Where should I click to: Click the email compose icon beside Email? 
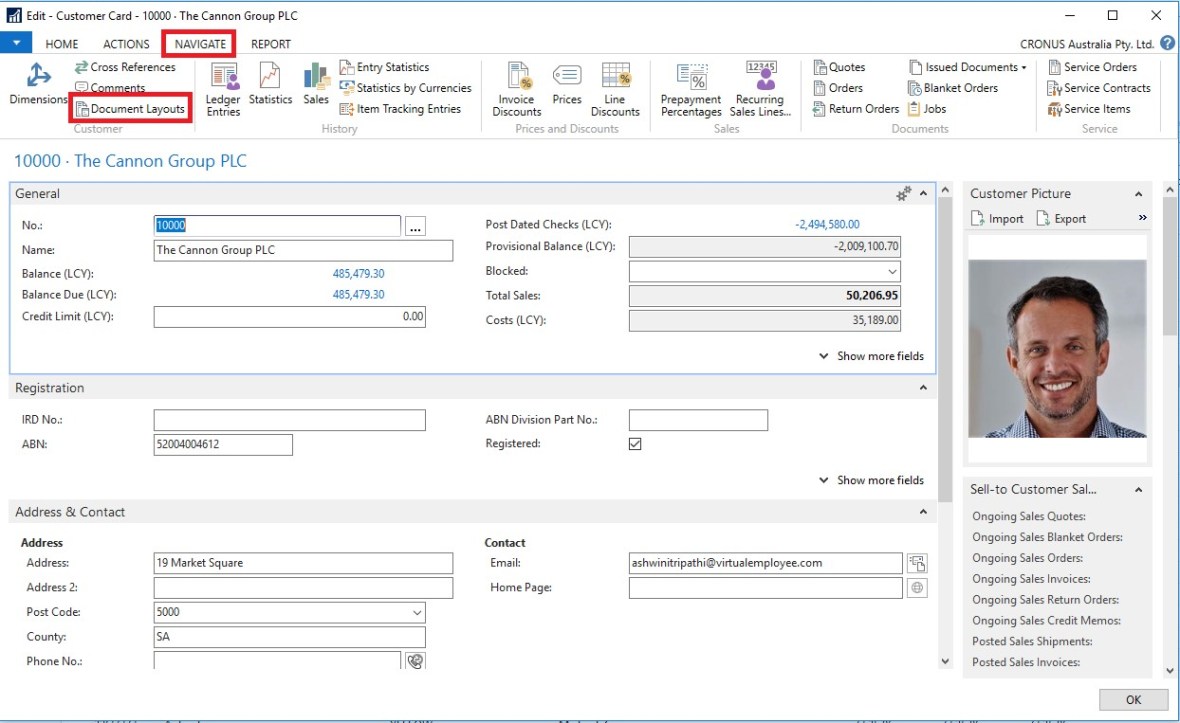[916, 563]
